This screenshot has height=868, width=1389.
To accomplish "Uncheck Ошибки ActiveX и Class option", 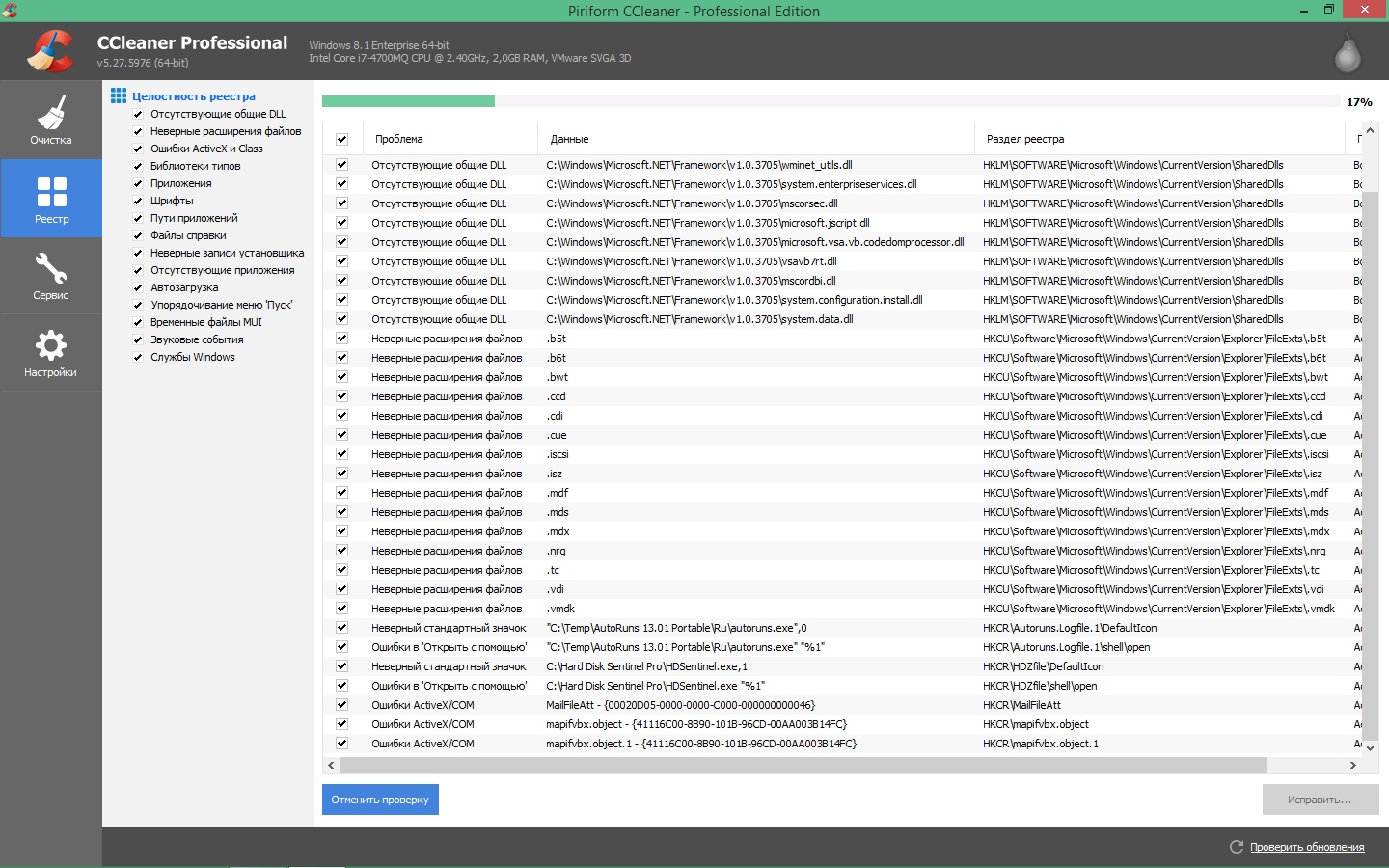I will pos(138,149).
